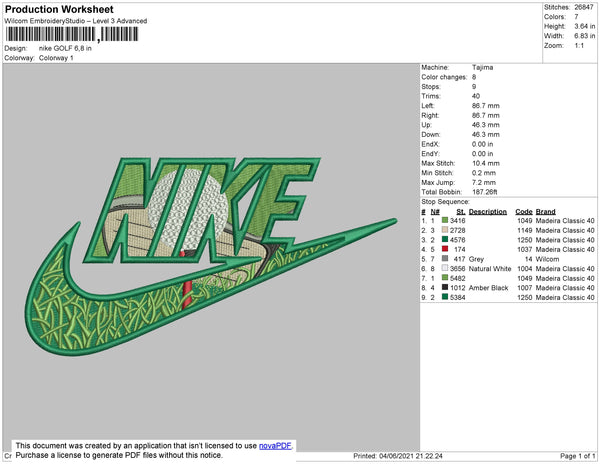Pick the dark green swatch beside 4576
600x464 pixels.
(x=445, y=239)
